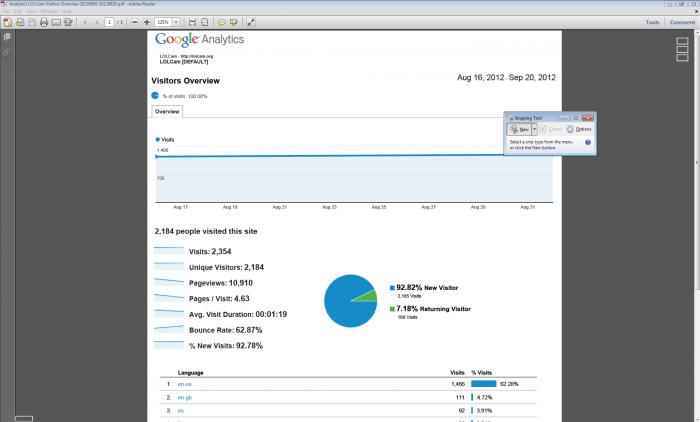
Task: Select the Overview tab in the report
Action: coord(167,112)
